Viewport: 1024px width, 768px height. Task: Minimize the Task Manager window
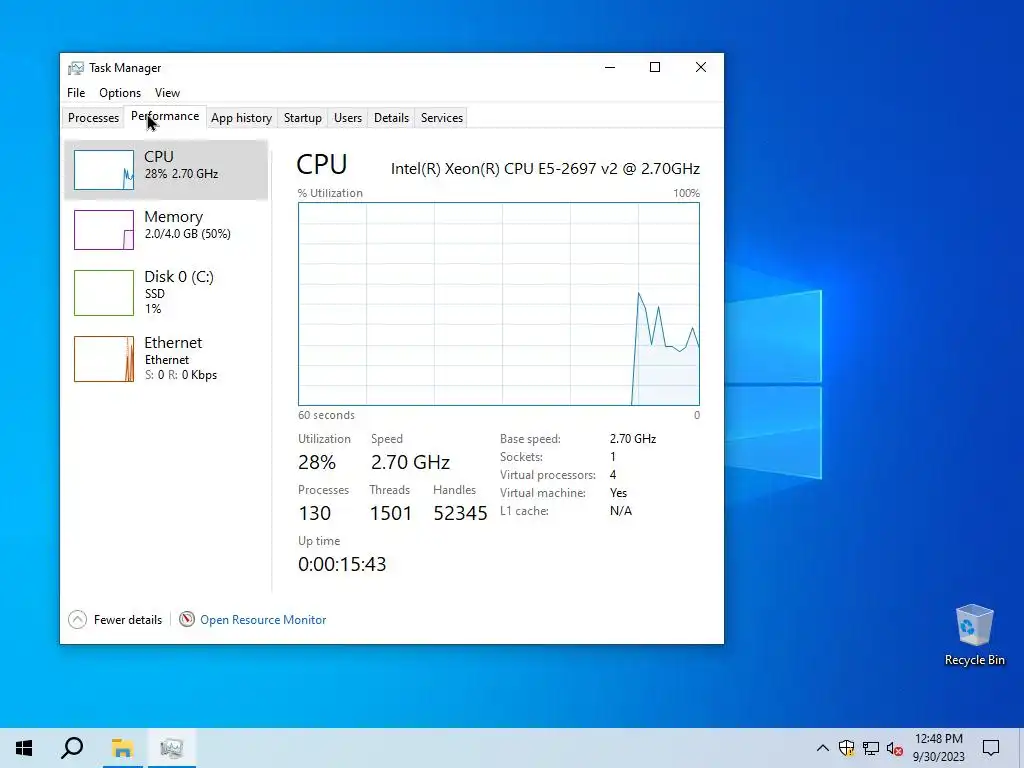pos(610,67)
